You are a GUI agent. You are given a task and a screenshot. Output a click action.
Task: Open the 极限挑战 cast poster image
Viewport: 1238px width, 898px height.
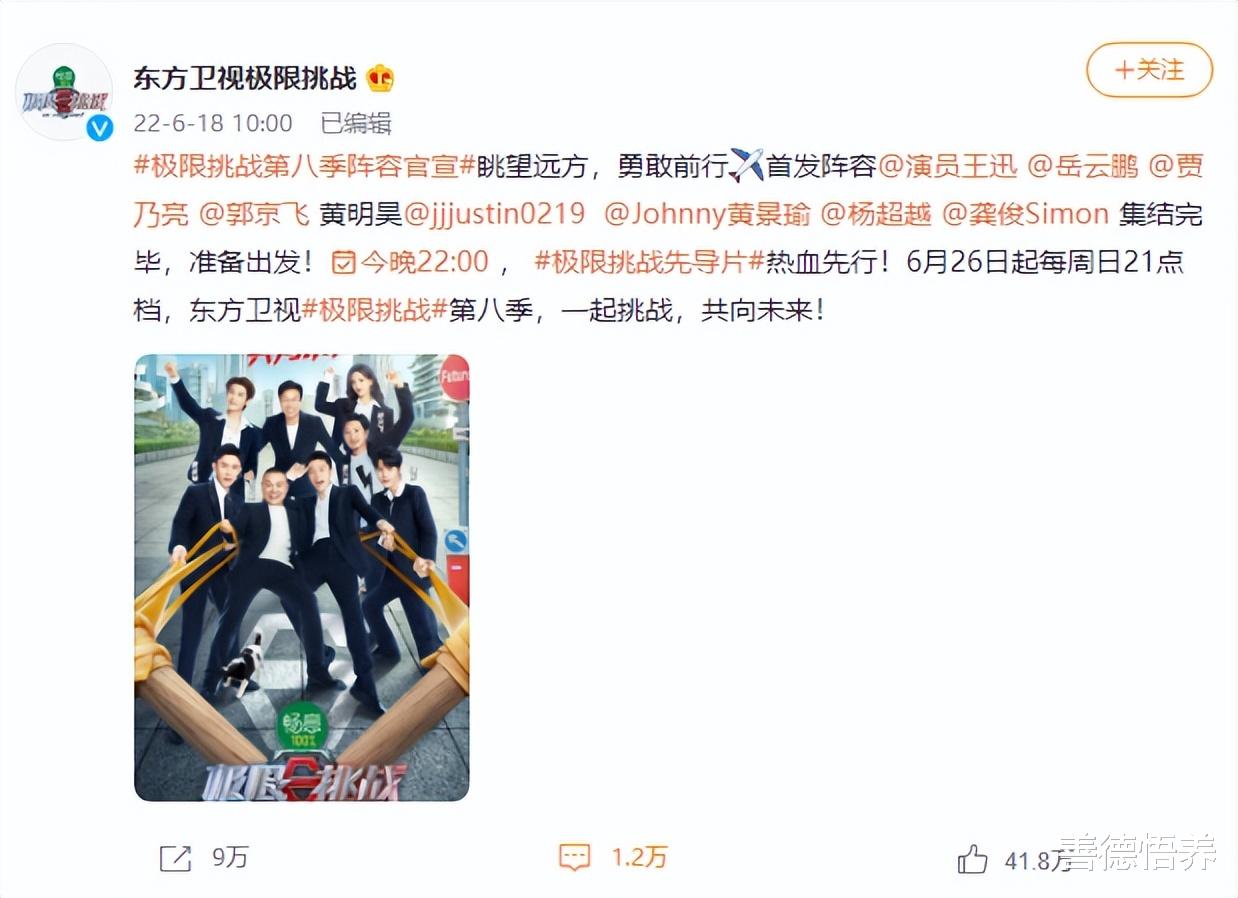point(302,577)
